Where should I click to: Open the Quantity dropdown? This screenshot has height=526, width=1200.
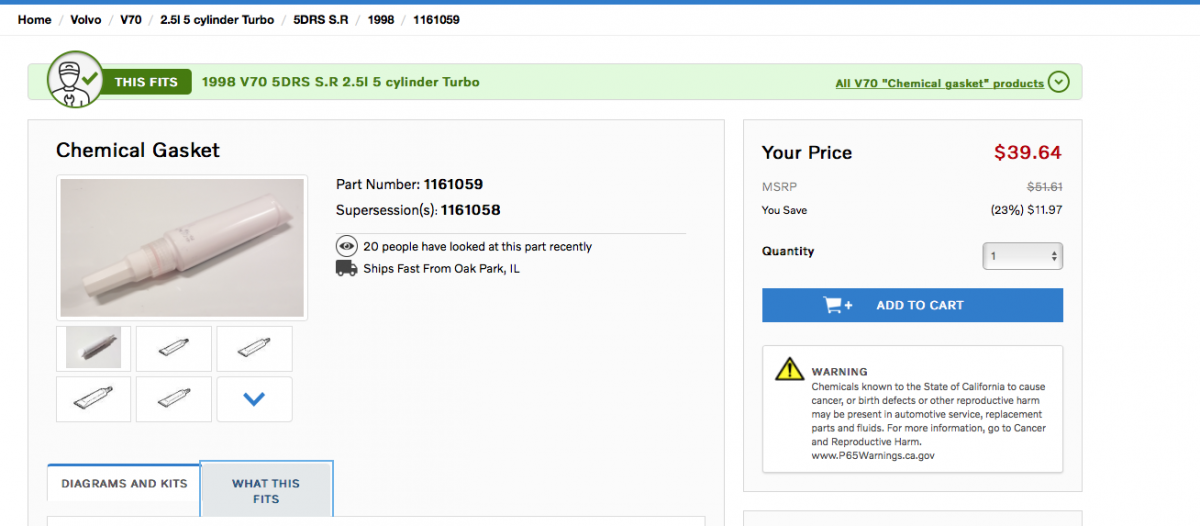(x=1022, y=256)
